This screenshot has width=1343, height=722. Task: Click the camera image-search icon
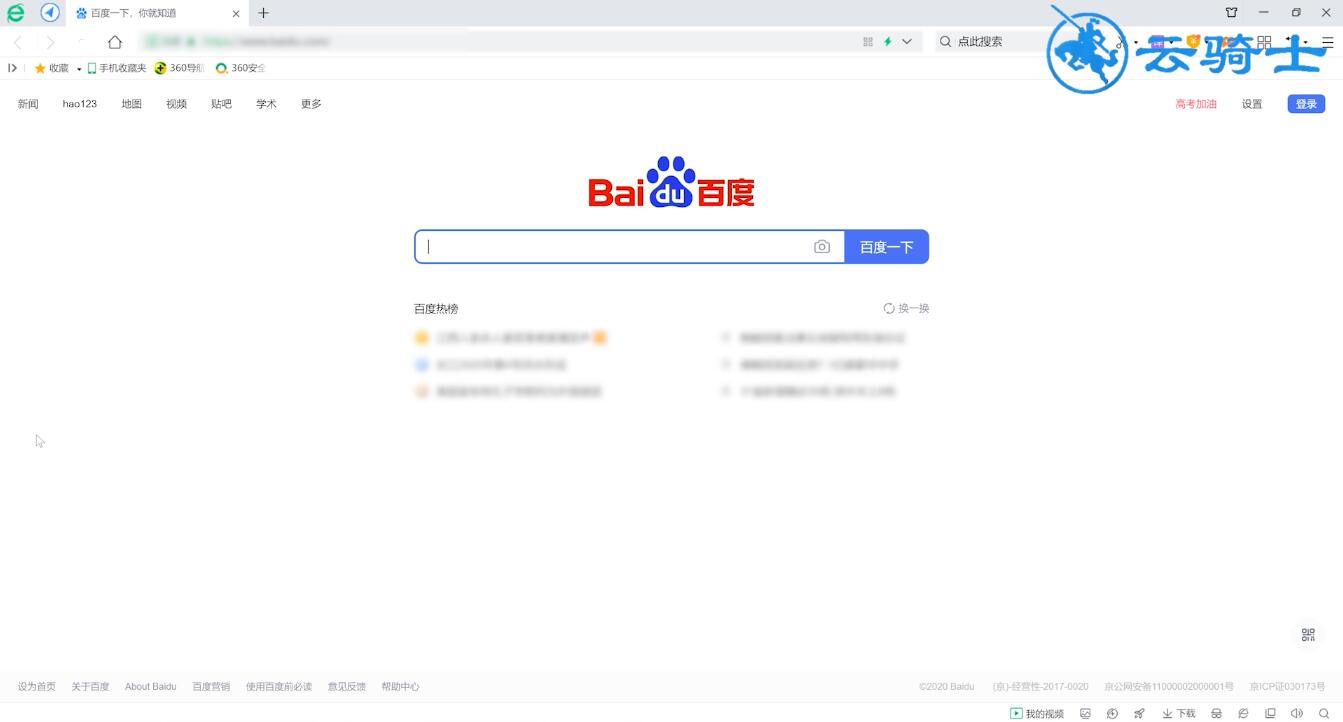[x=822, y=247]
